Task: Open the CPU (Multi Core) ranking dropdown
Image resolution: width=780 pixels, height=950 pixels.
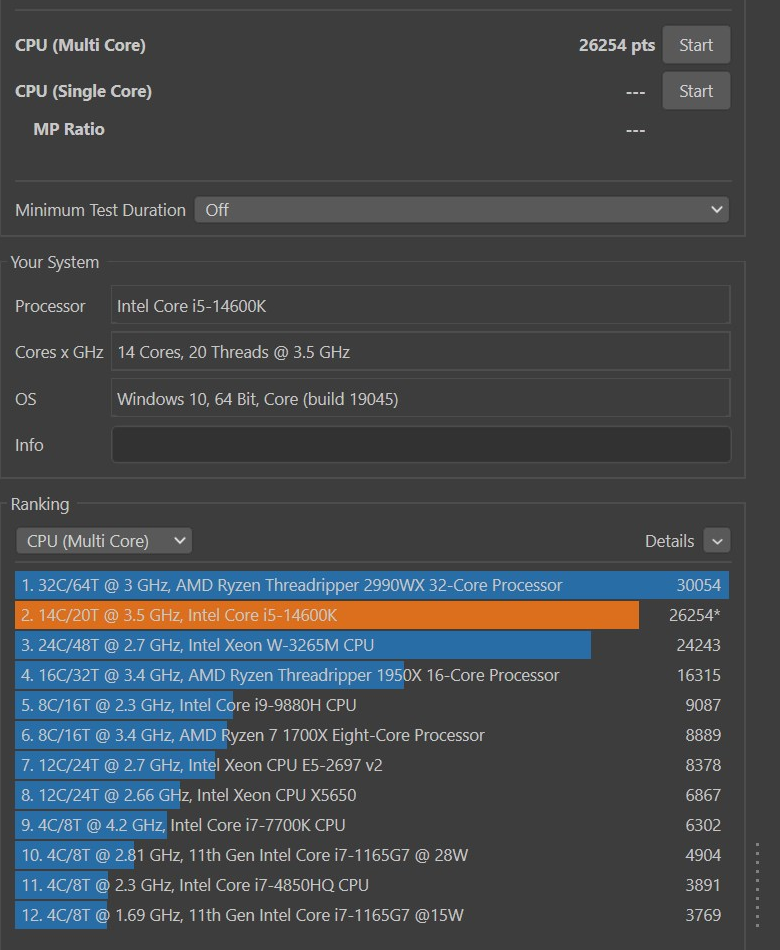Action: (x=104, y=541)
